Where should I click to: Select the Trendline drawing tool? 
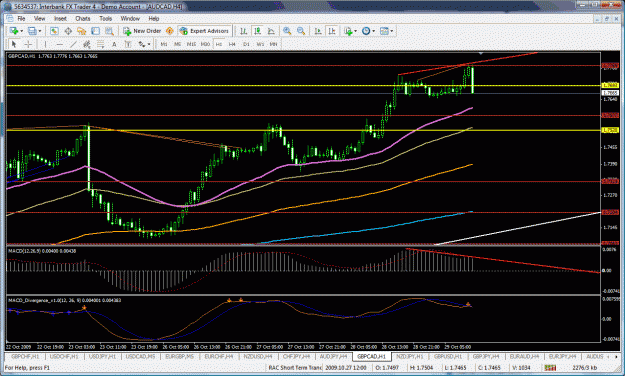tap(73, 44)
